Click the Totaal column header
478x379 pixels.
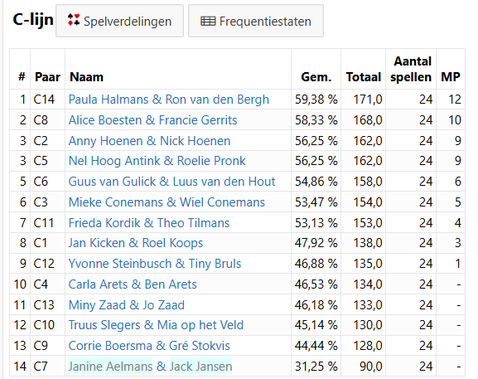(x=363, y=77)
